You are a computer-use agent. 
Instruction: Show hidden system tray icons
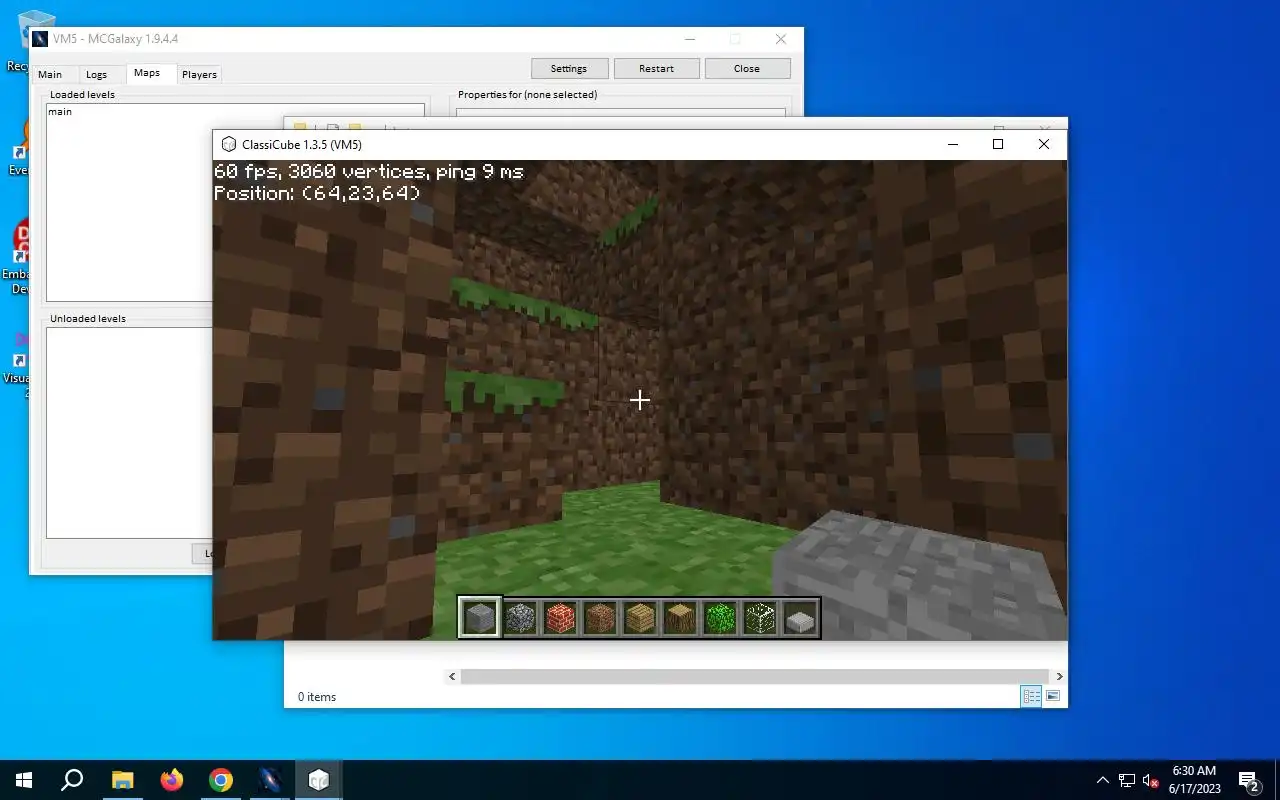pyautogui.click(x=1103, y=780)
